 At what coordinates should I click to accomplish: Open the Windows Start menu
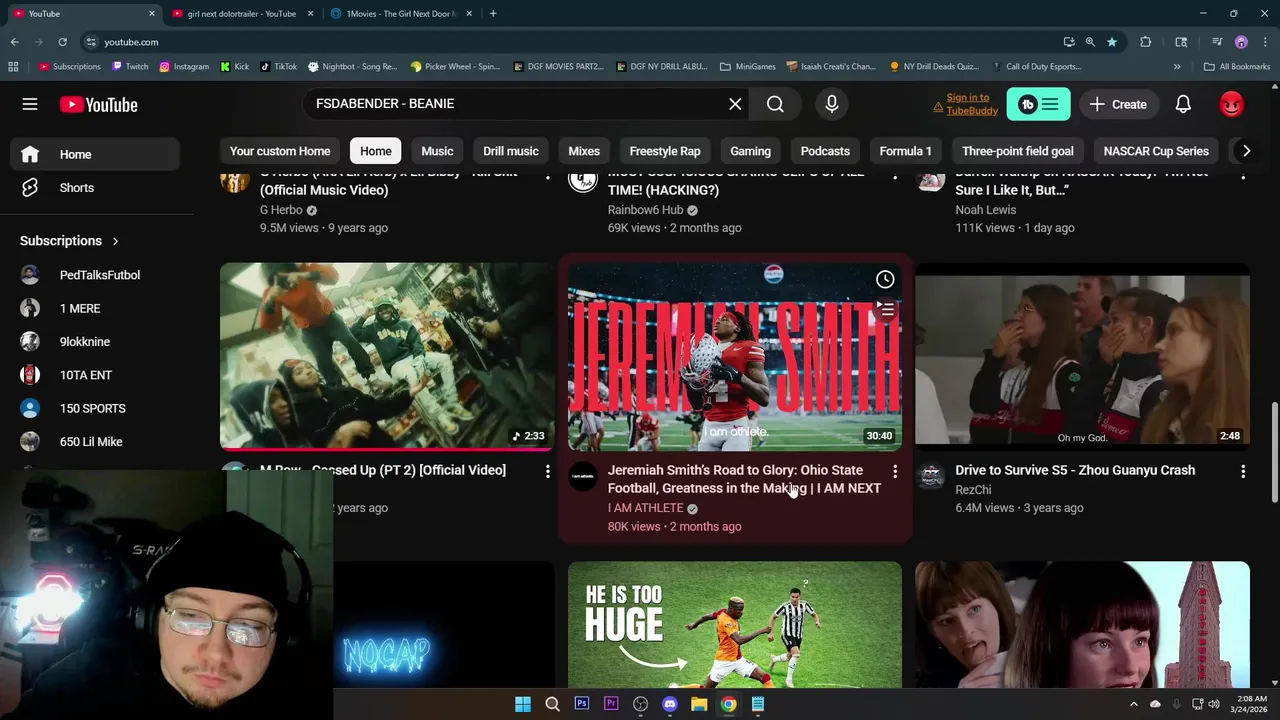[523, 704]
